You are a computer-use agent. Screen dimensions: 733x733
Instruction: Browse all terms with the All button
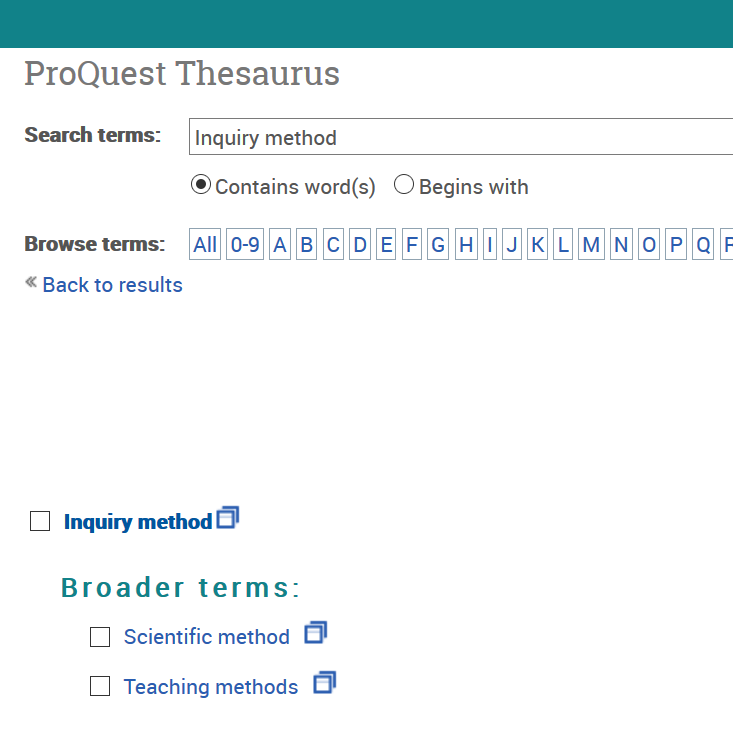[205, 244]
